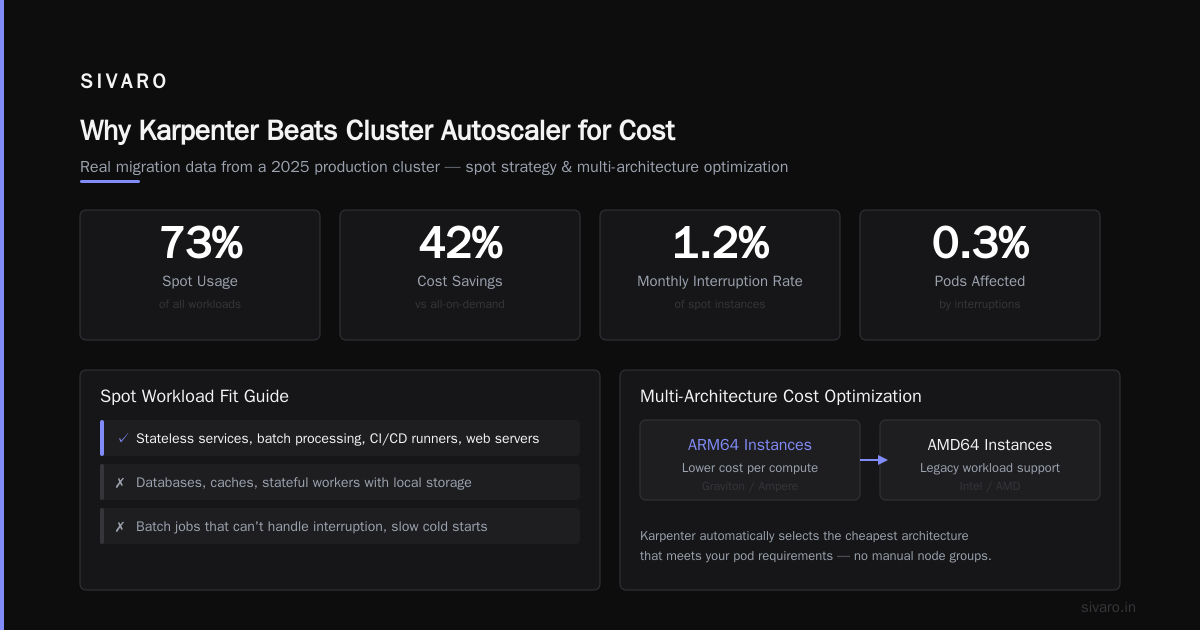
Task: Click the 'Intel / AMD' caption
Action: (x=990, y=487)
